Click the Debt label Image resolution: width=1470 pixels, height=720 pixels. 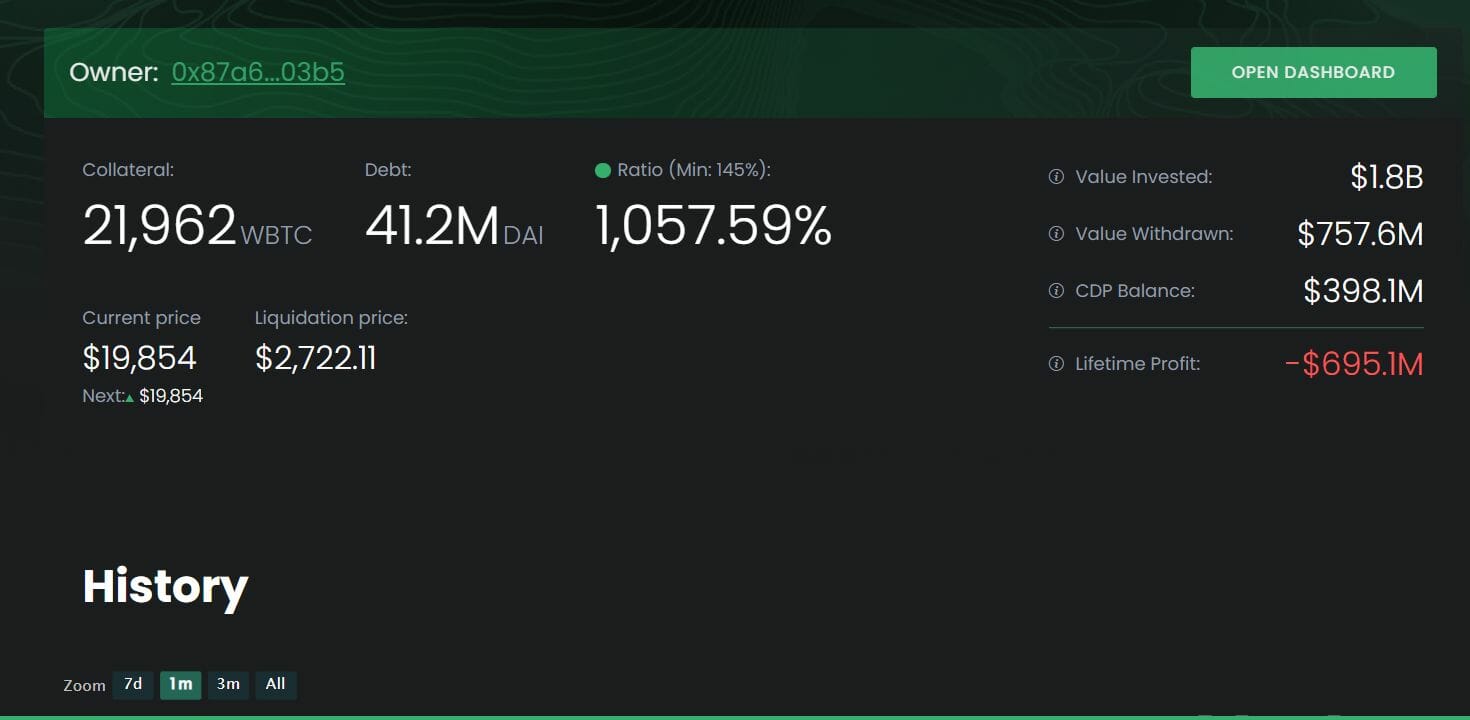point(388,170)
